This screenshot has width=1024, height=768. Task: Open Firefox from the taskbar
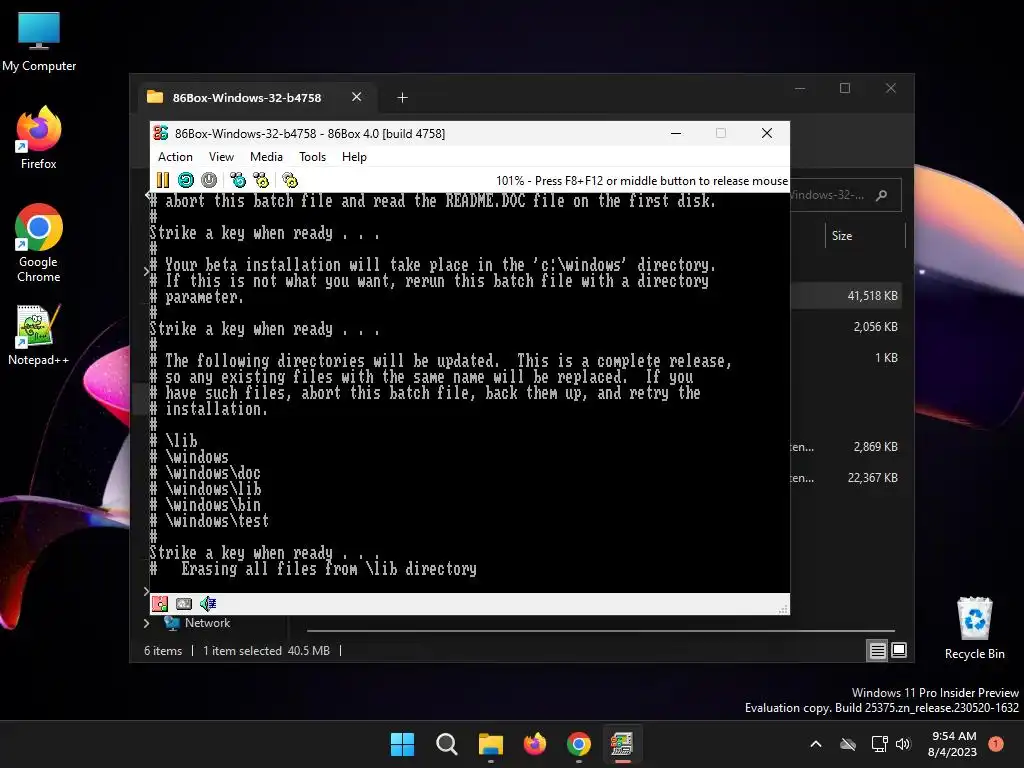[x=535, y=744]
